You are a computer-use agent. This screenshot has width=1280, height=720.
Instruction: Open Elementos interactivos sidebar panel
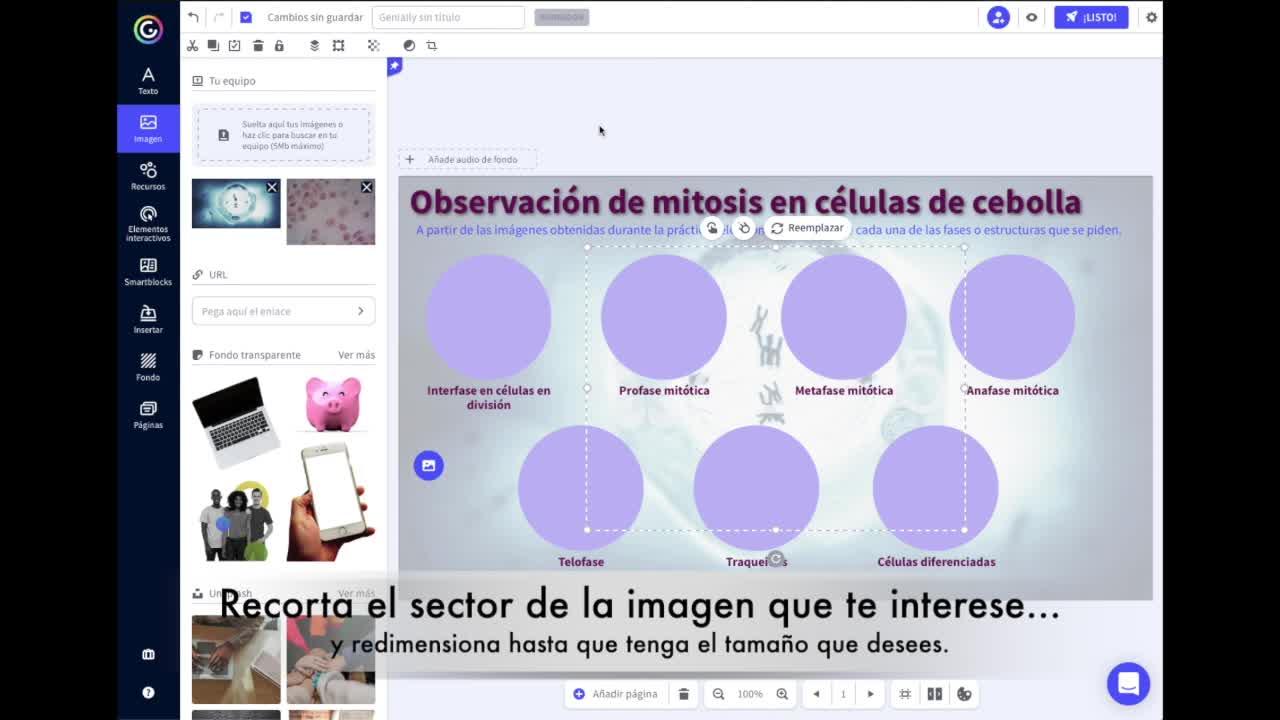coord(148,224)
